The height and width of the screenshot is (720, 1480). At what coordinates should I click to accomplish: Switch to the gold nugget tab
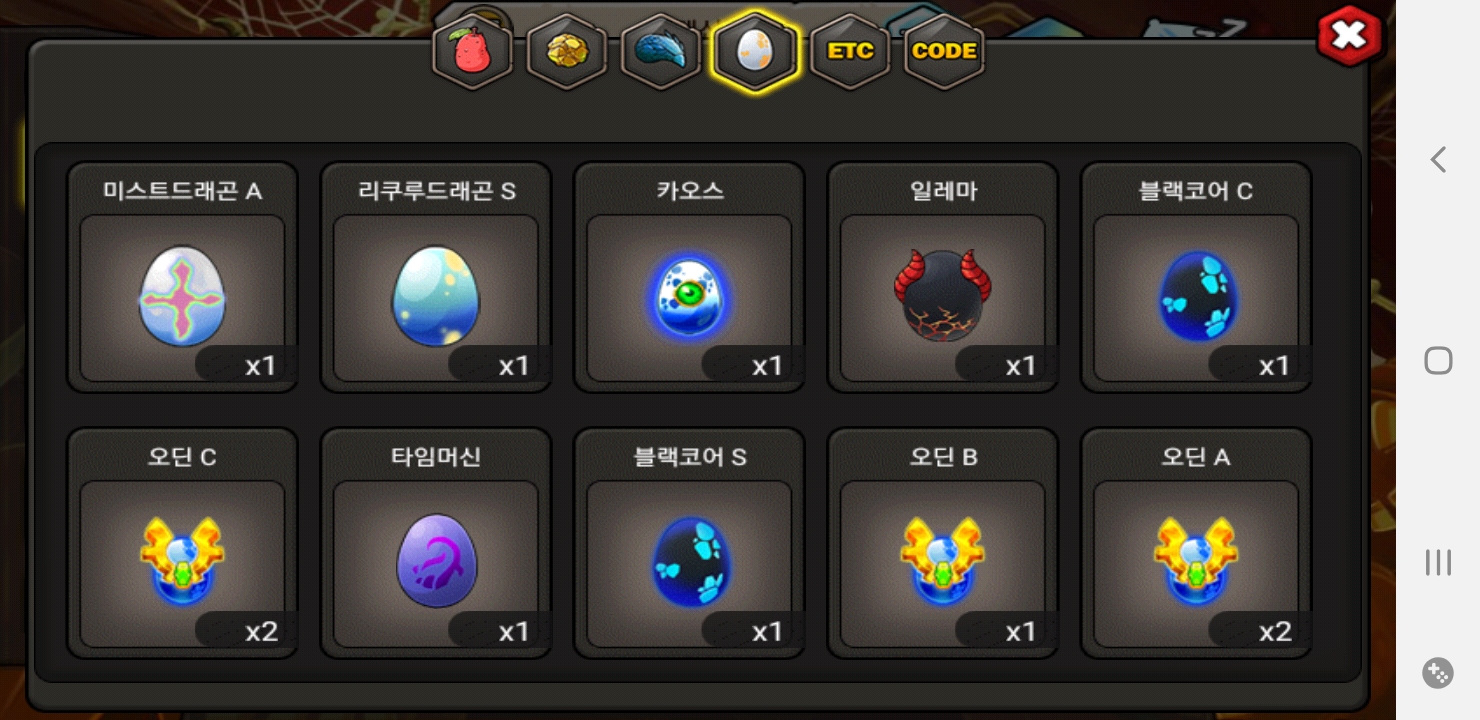pyautogui.click(x=567, y=51)
